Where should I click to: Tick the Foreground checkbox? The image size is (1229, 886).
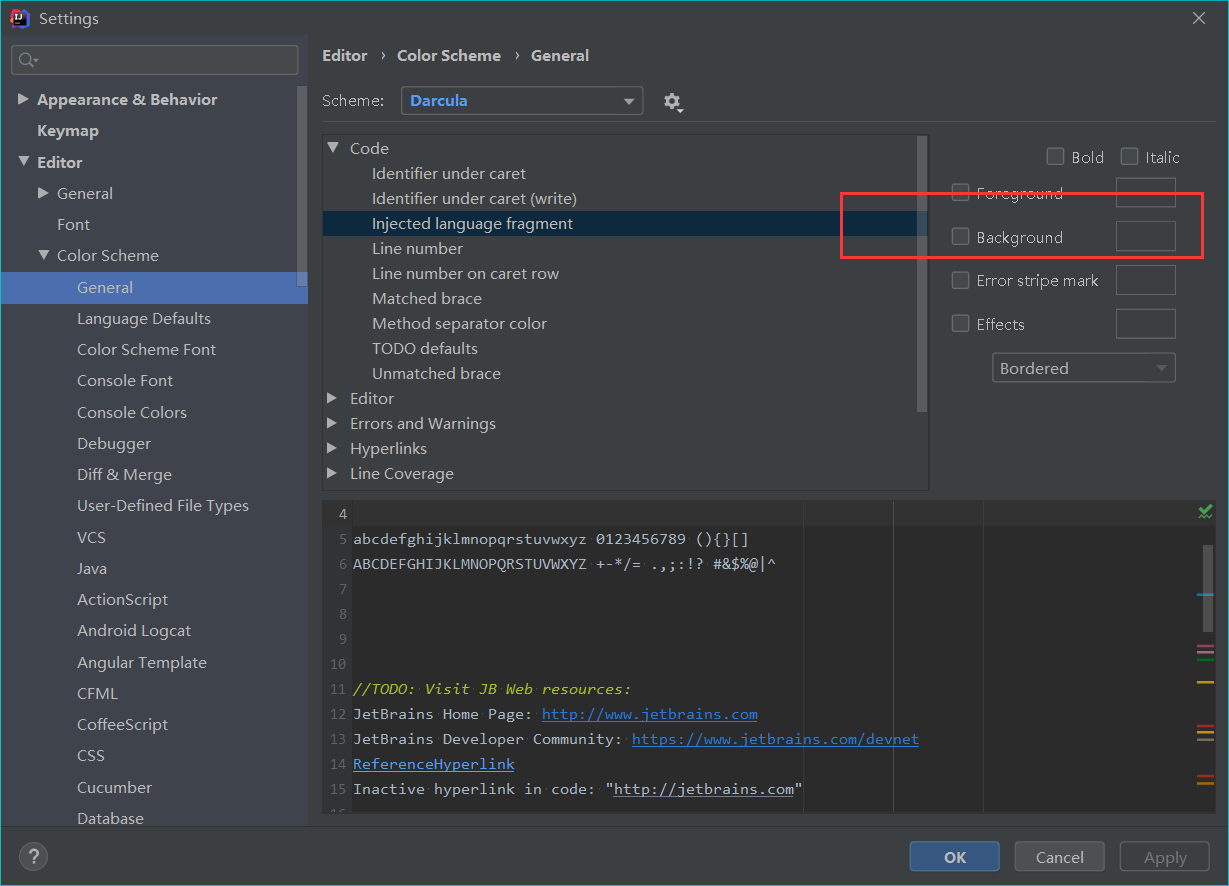pos(960,192)
